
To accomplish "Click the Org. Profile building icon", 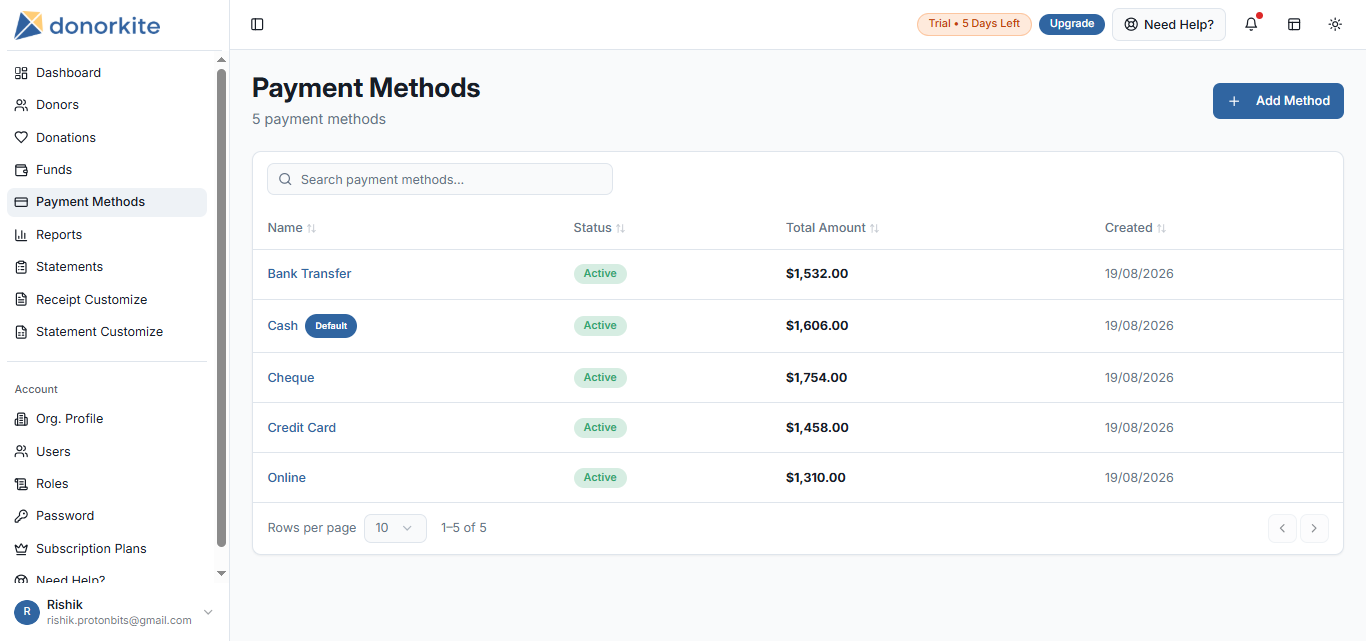I will [21, 419].
